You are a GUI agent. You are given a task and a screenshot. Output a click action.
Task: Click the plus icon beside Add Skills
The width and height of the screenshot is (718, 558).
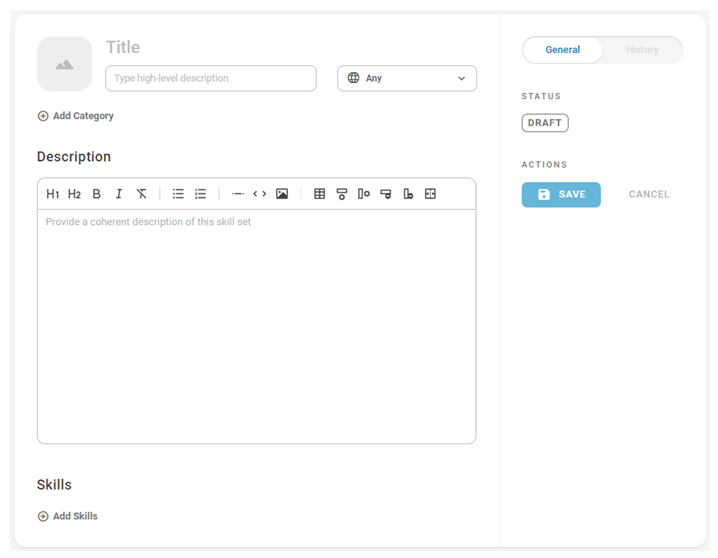43,516
